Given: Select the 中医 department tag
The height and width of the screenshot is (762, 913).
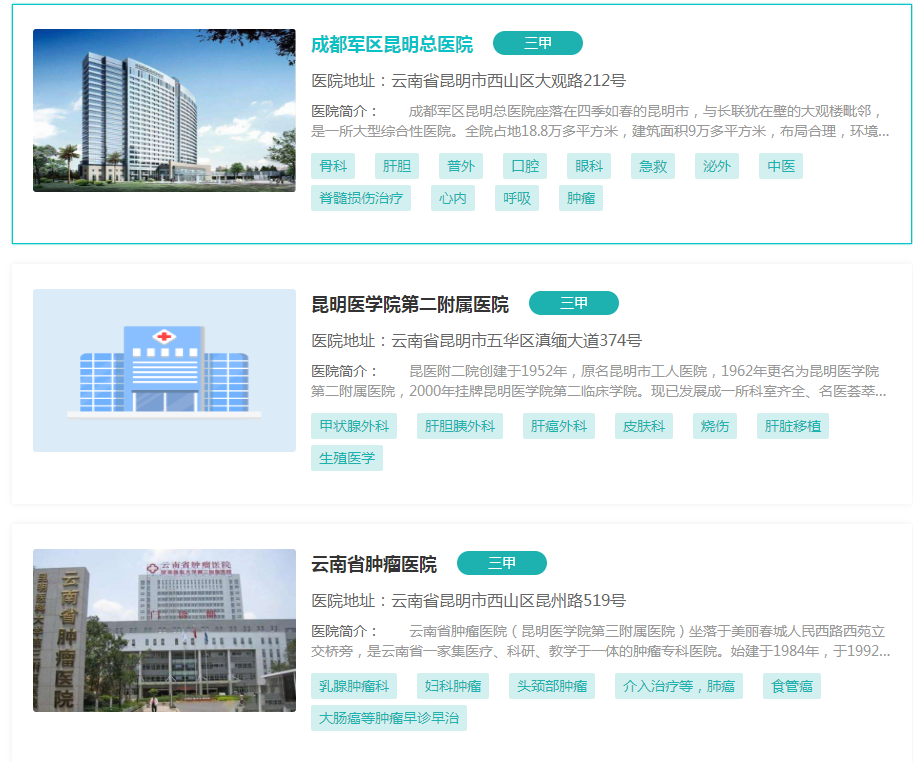Looking at the screenshot, I should (x=781, y=166).
